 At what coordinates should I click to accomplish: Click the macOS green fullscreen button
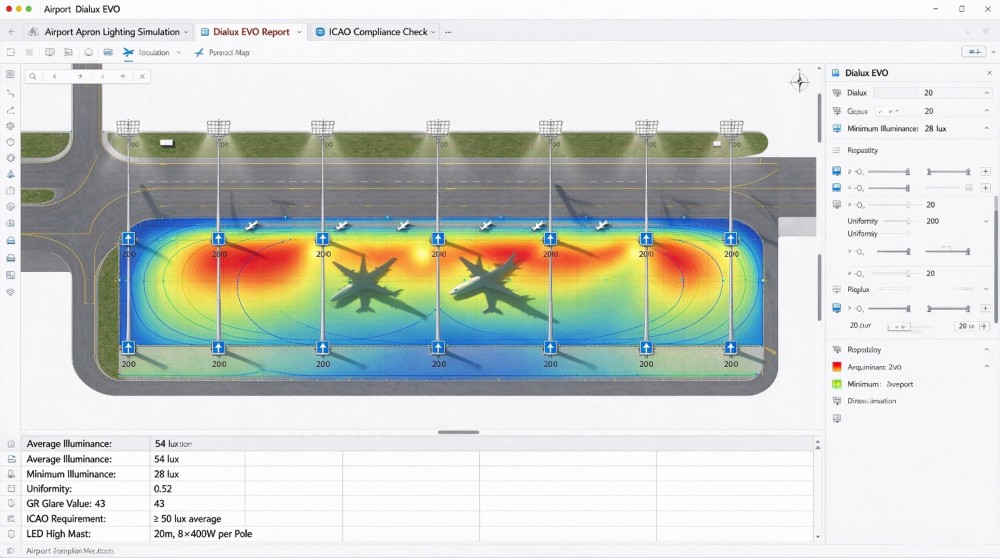[29, 9]
